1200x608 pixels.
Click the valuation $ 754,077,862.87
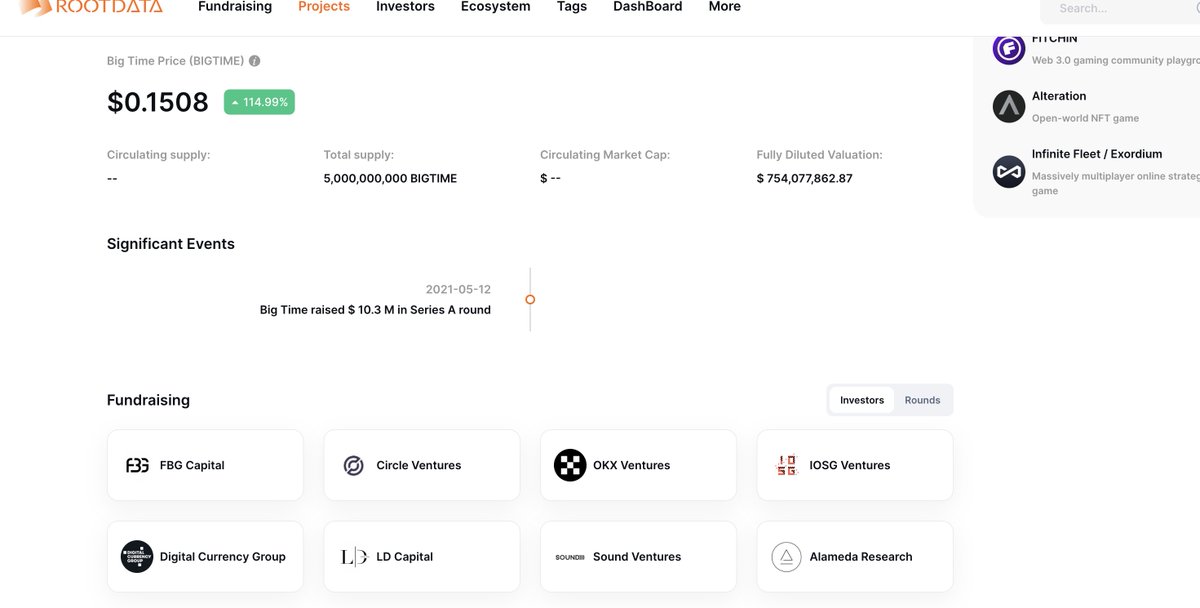point(805,178)
